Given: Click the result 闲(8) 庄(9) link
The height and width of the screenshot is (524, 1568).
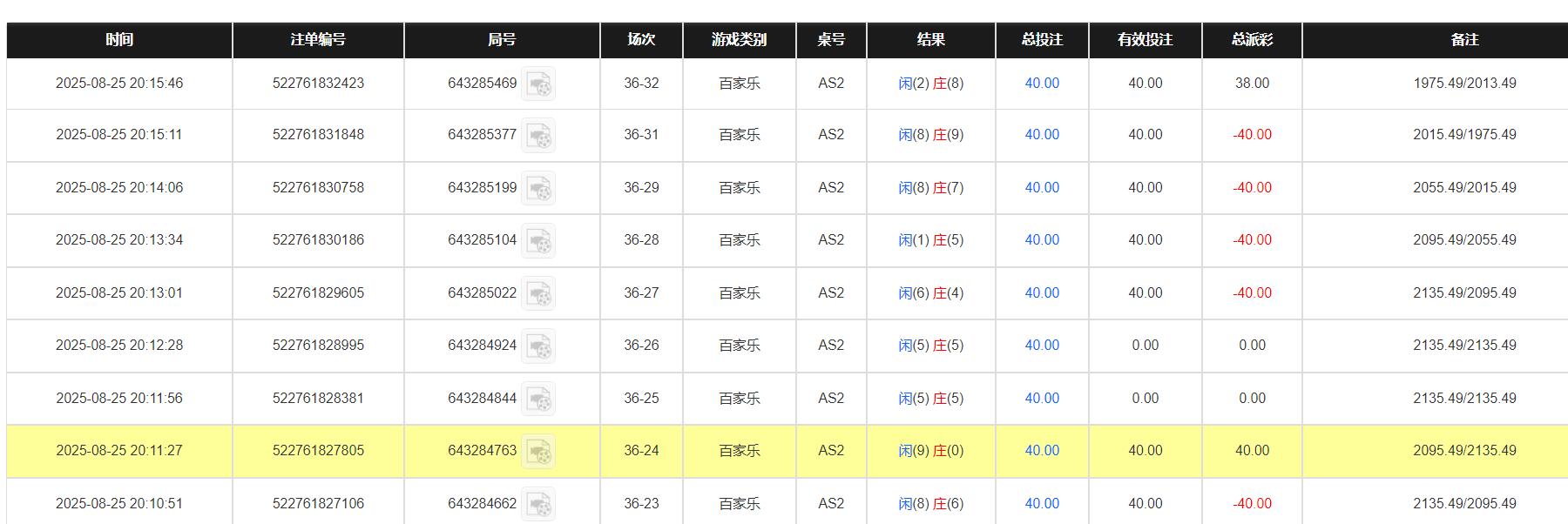Looking at the screenshot, I should [930, 135].
